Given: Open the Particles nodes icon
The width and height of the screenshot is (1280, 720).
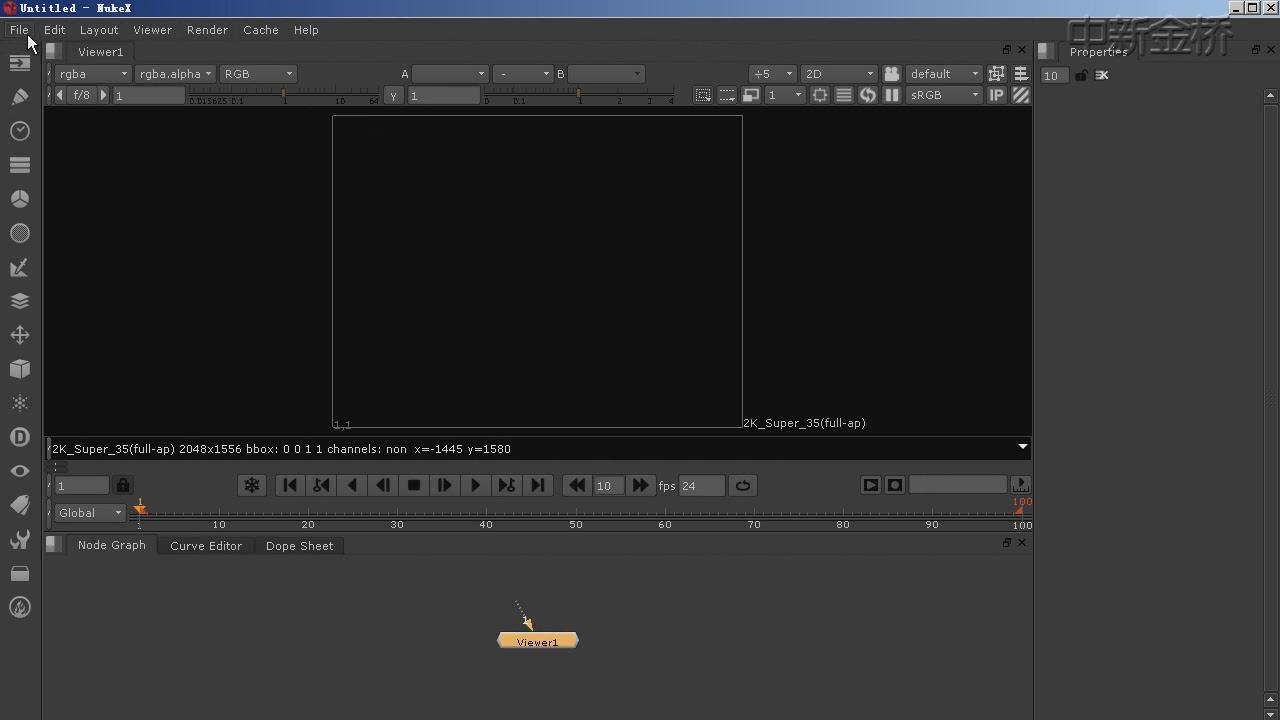Looking at the screenshot, I should pos(20,403).
